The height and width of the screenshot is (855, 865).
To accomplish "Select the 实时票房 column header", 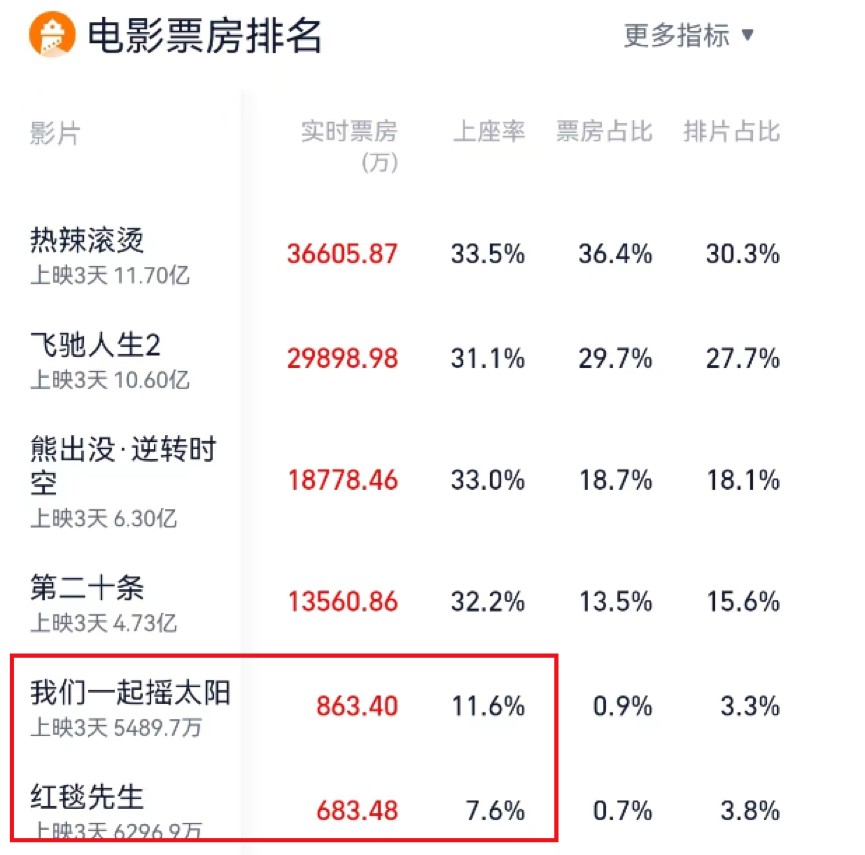I will (349, 146).
